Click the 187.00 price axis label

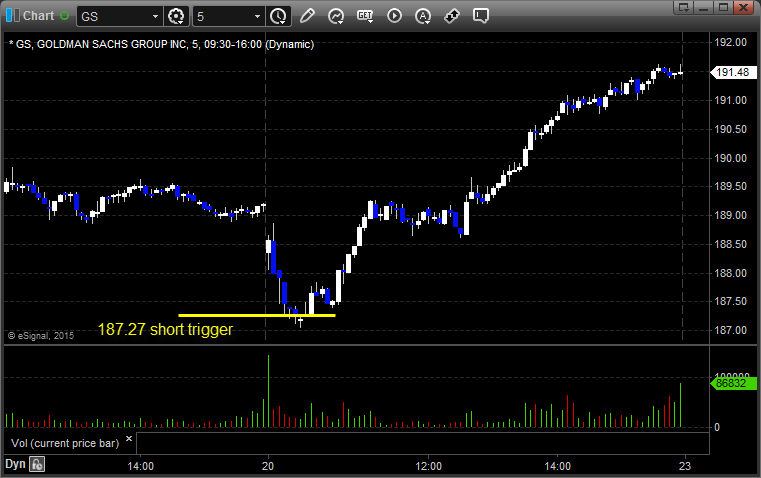click(x=730, y=330)
